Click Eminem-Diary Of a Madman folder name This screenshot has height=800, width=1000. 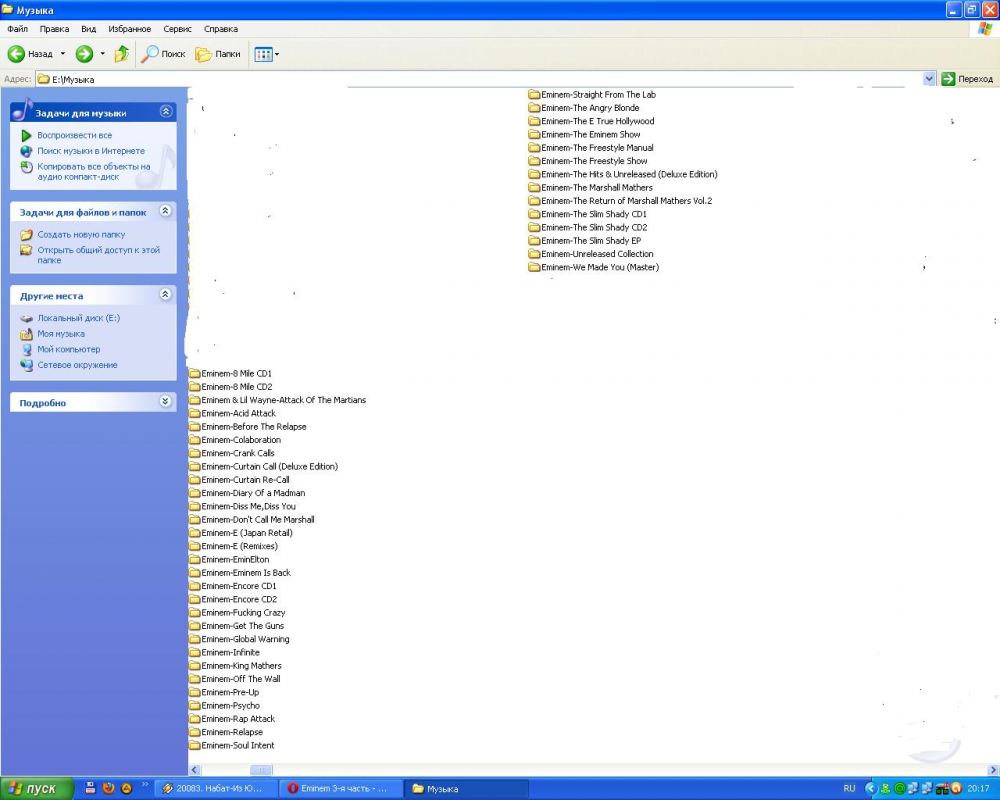click(x=253, y=493)
